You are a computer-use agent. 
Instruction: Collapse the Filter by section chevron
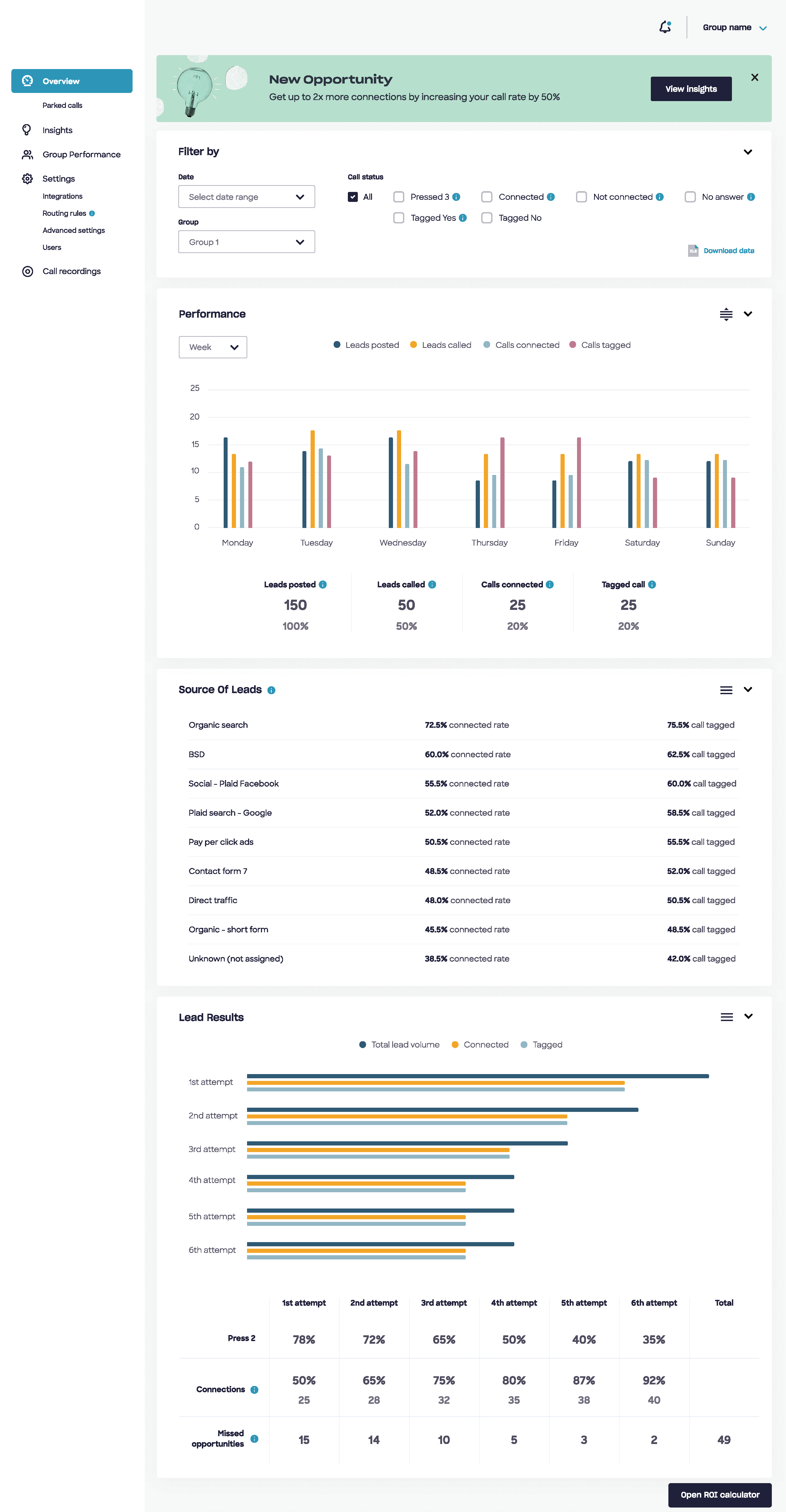click(x=748, y=152)
